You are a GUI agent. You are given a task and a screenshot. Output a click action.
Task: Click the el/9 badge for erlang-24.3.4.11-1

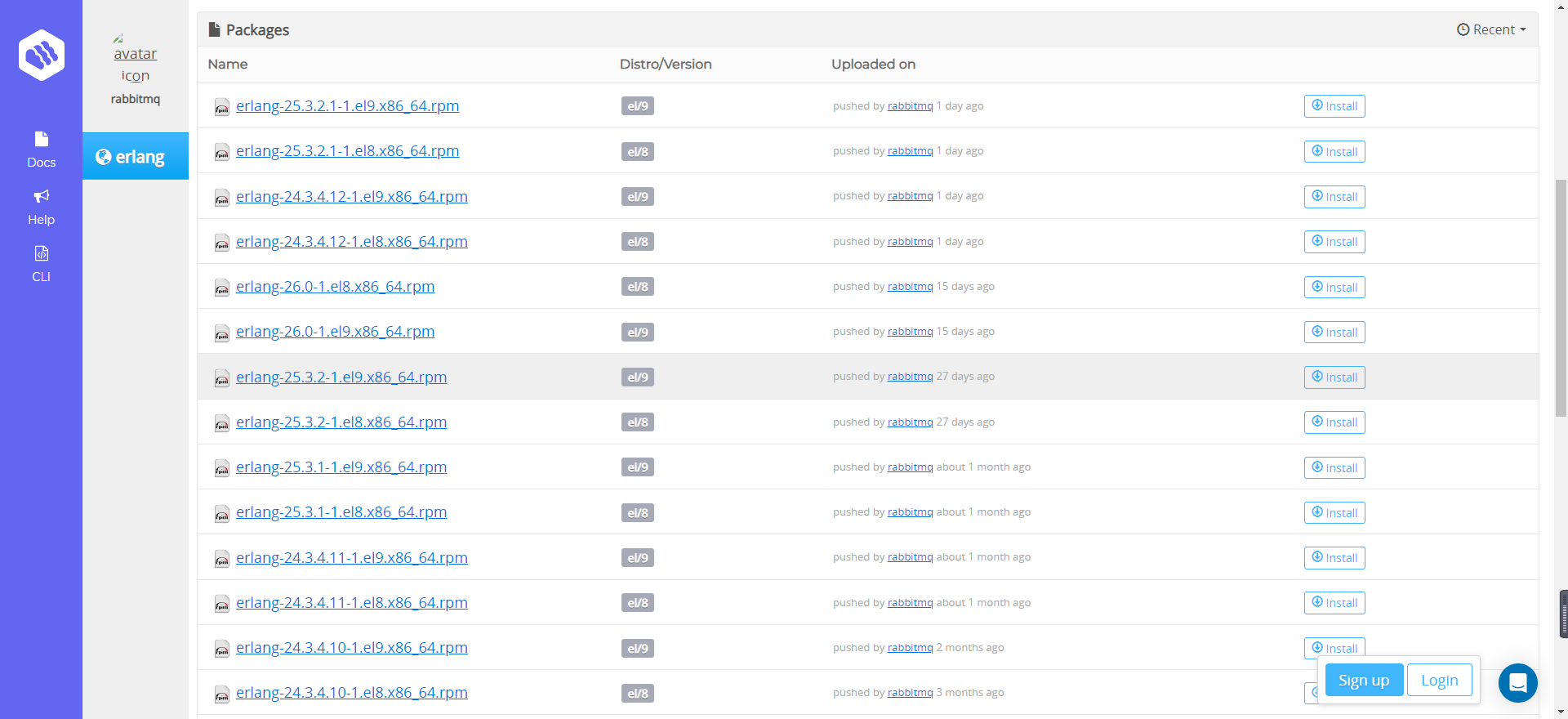(x=637, y=558)
